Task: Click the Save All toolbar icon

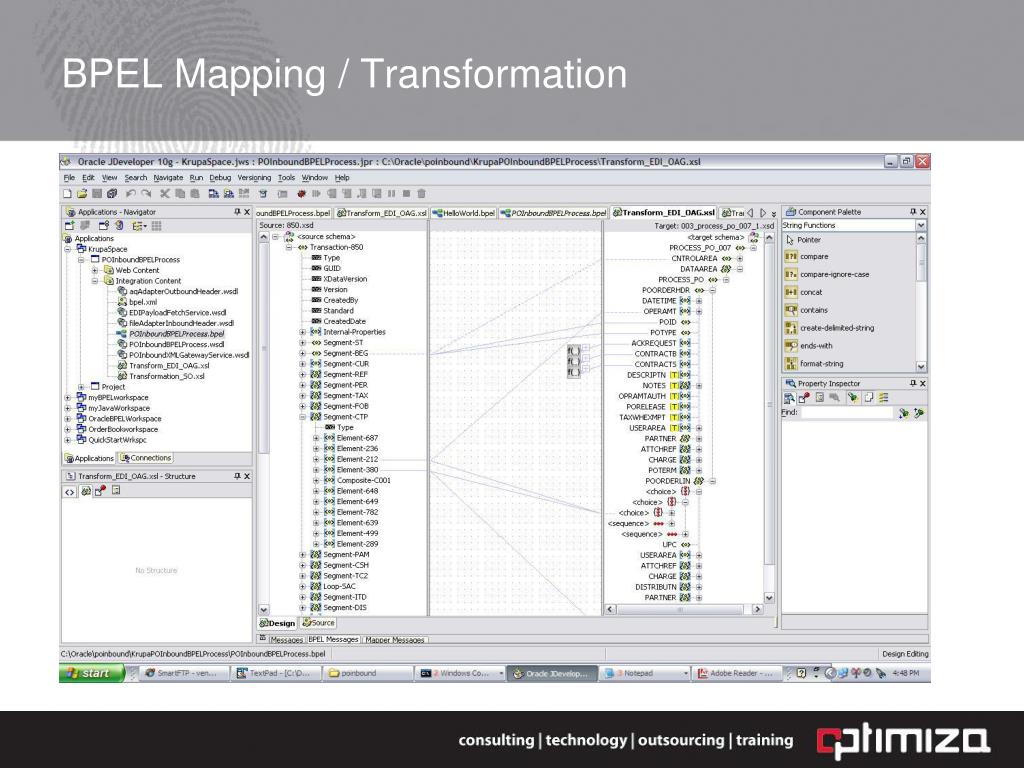Action: coord(112,193)
